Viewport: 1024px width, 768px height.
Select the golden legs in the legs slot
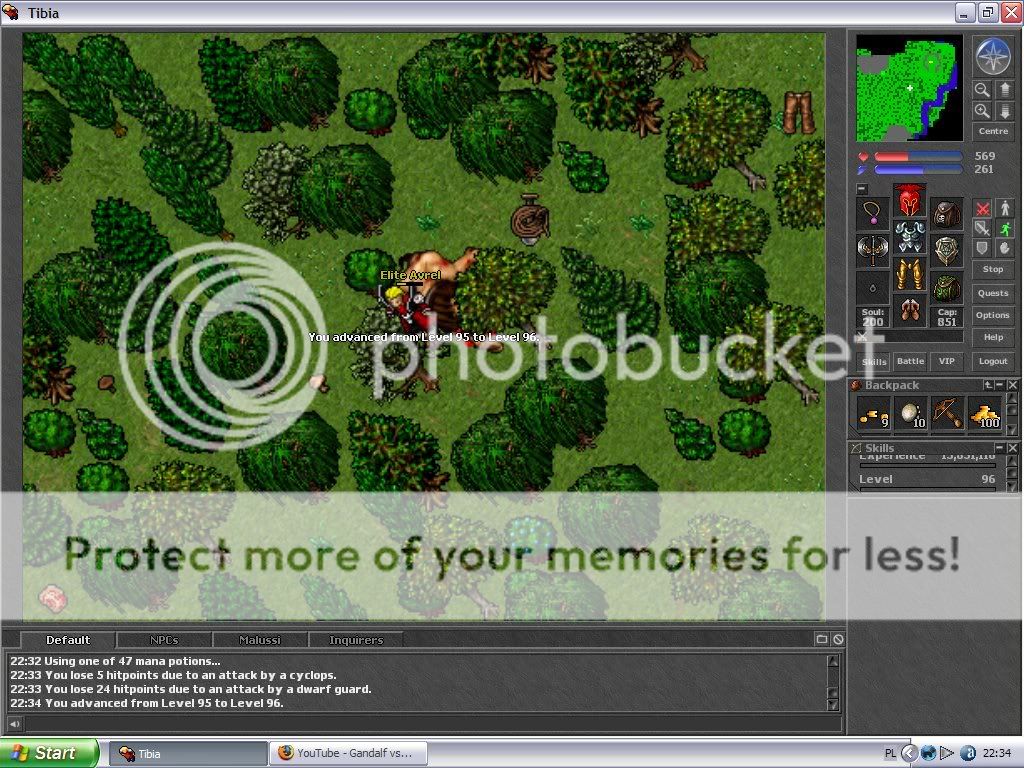coord(910,274)
